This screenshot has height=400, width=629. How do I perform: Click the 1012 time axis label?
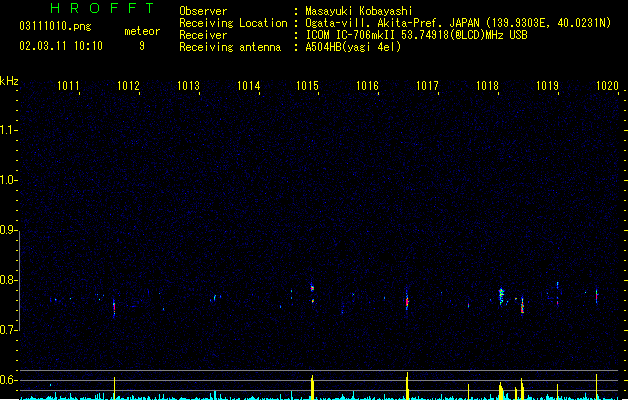coord(128,86)
